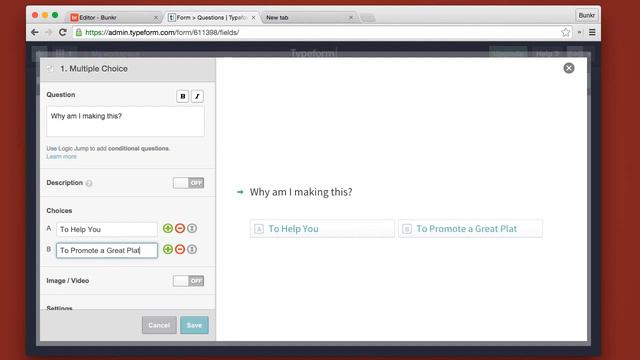
Task: Add a choice after choice A
Action: [x=168, y=228]
